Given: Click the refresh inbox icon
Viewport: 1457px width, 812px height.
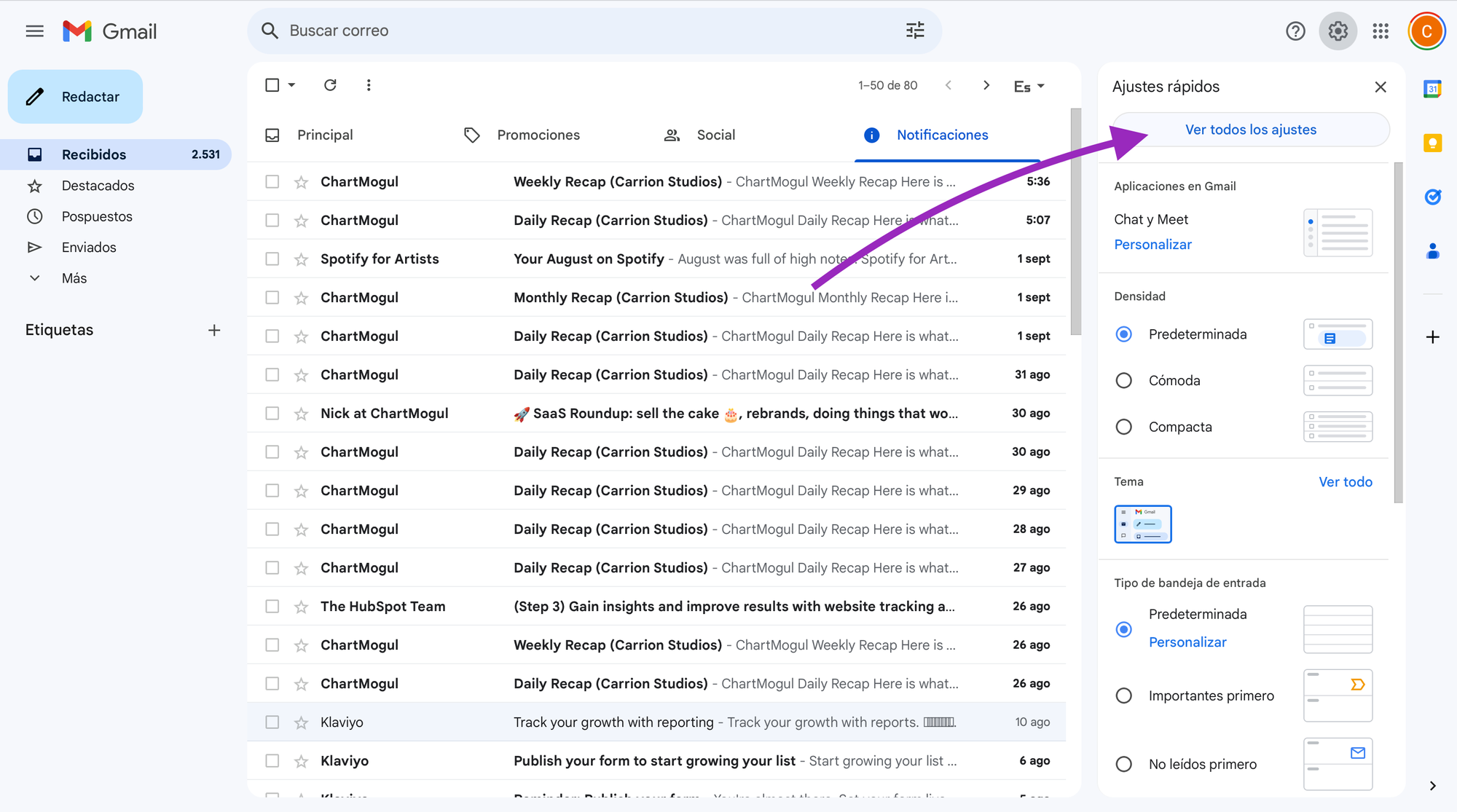Looking at the screenshot, I should click(330, 85).
